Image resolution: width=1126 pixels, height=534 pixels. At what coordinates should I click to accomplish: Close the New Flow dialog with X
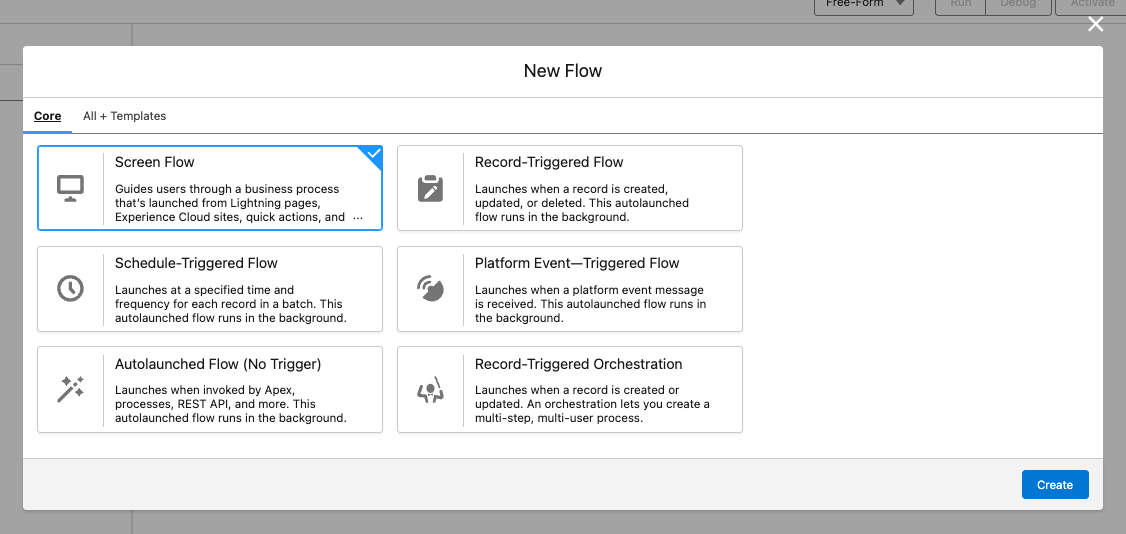(1095, 24)
